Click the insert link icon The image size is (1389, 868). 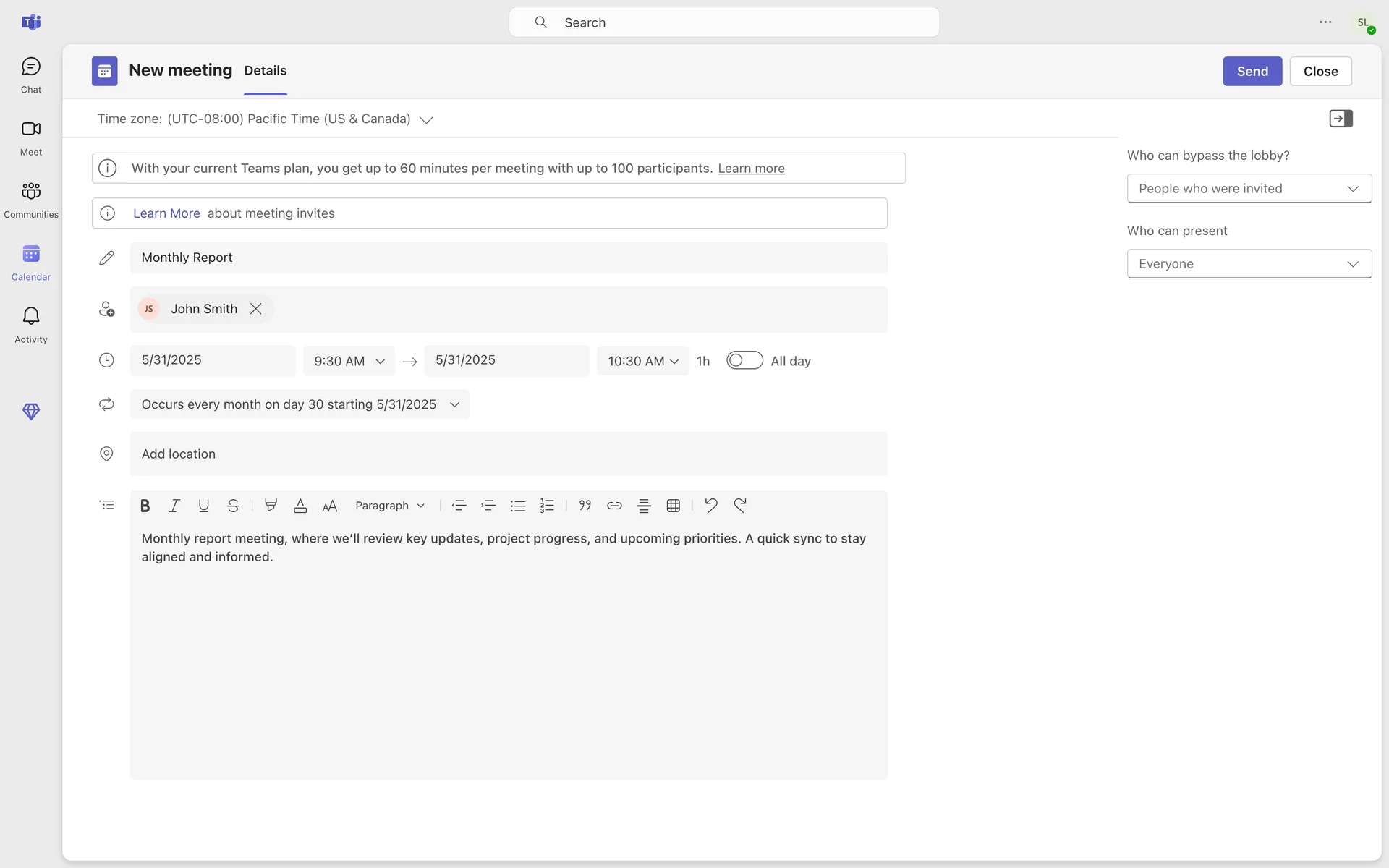[614, 506]
